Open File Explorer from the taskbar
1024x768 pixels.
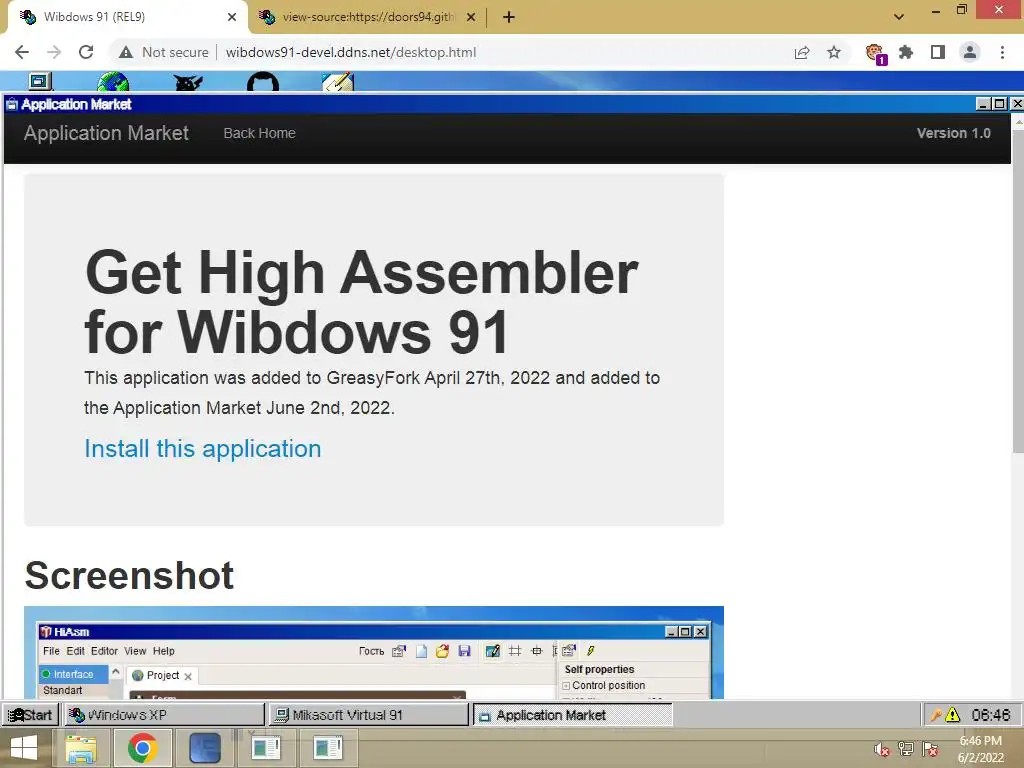(x=80, y=748)
